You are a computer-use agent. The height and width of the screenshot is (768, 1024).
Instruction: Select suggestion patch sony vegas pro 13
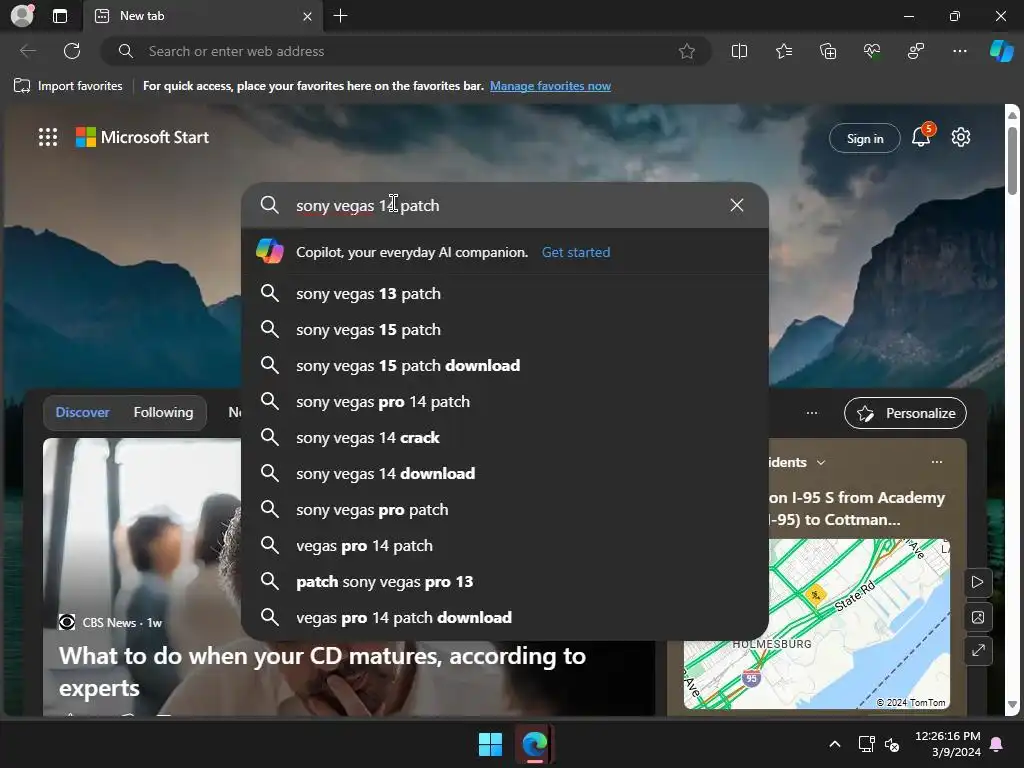[x=504, y=581]
